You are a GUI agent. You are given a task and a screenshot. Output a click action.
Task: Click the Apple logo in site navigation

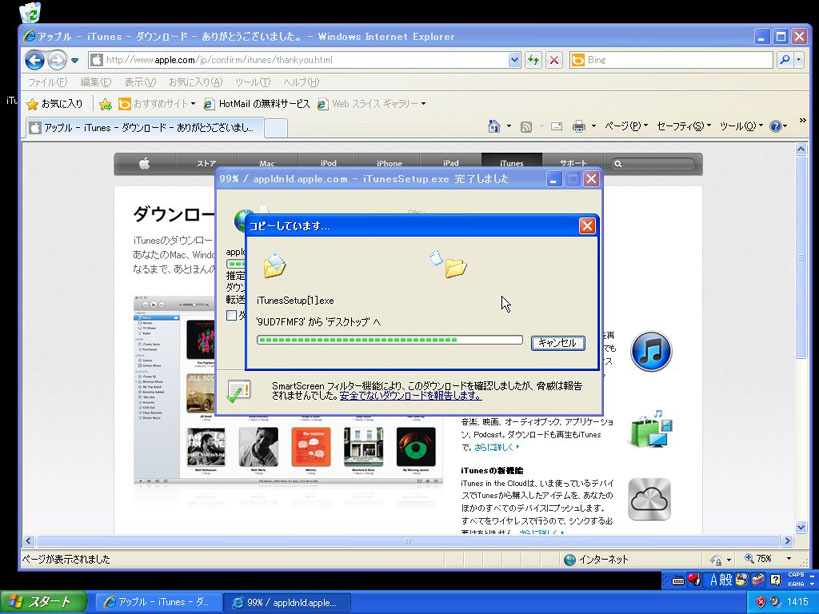(x=145, y=164)
